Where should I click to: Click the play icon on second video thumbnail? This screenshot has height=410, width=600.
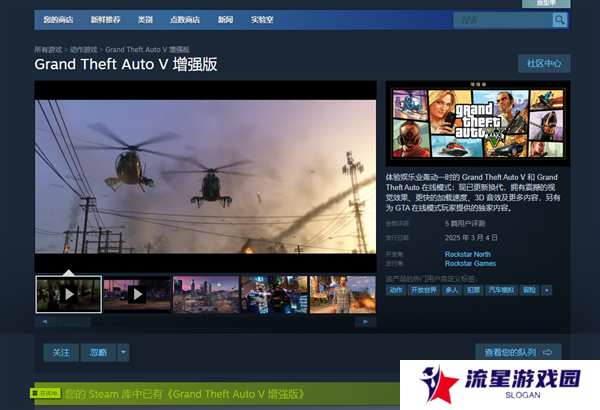[137, 294]
